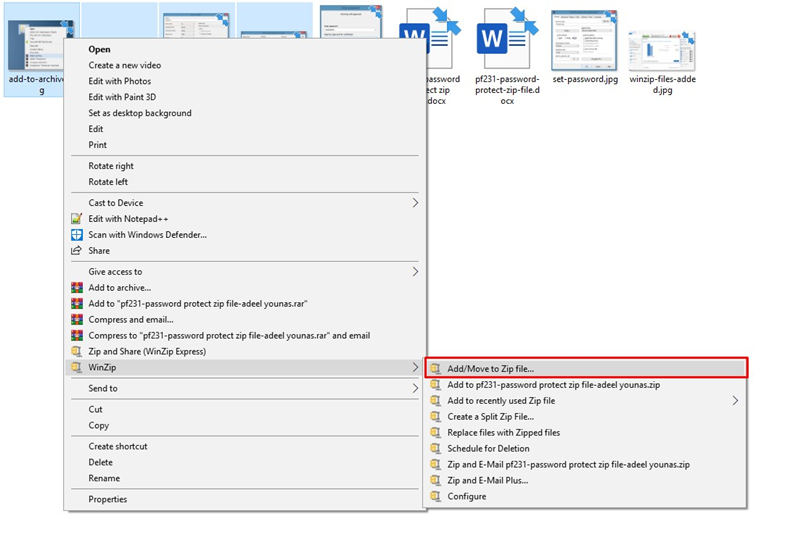
Task: Select winzip-files-added.jpg thumbnail
Action: 662,51
